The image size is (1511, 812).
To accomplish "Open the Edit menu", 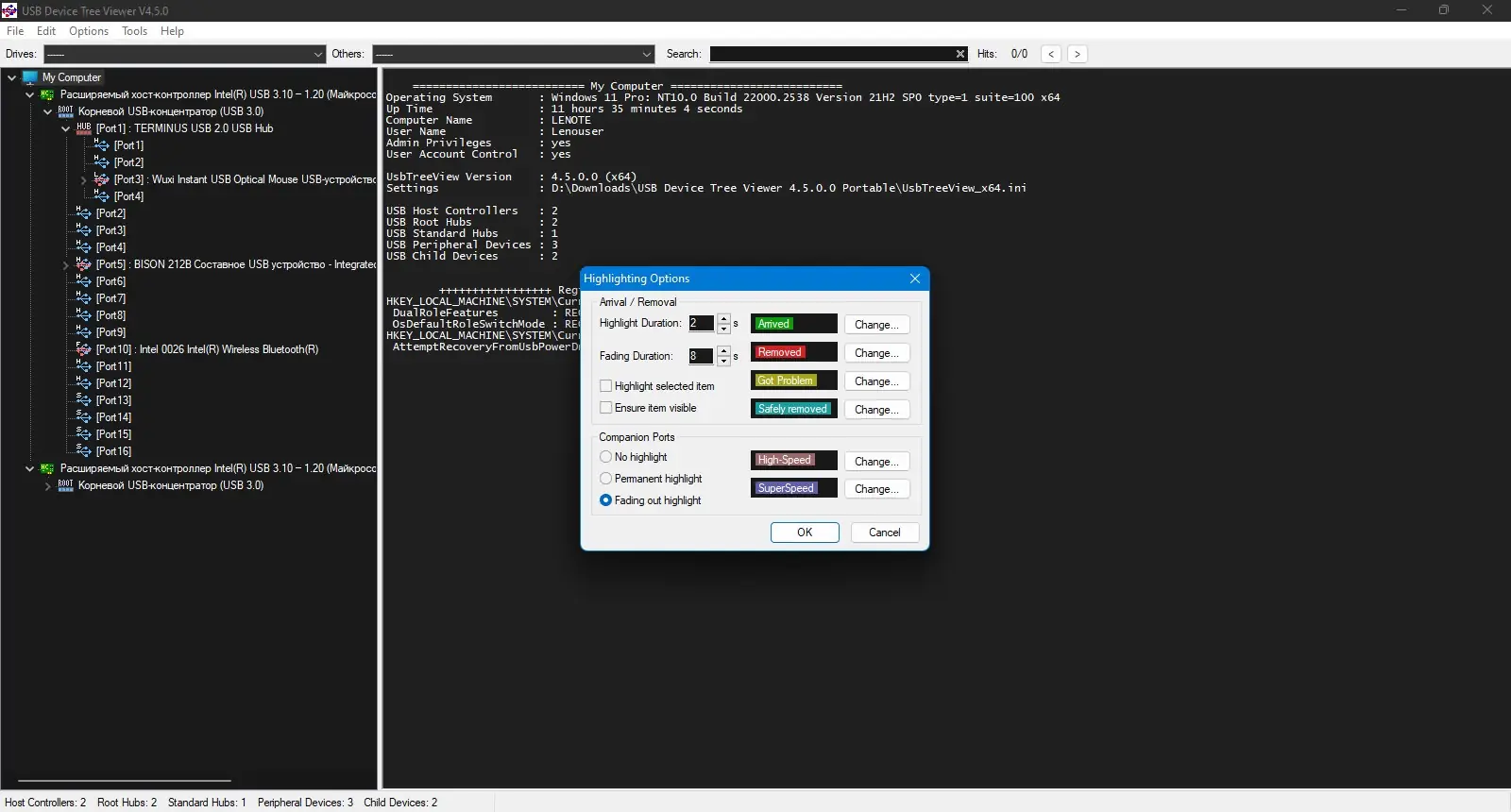I will click(46, 31).
